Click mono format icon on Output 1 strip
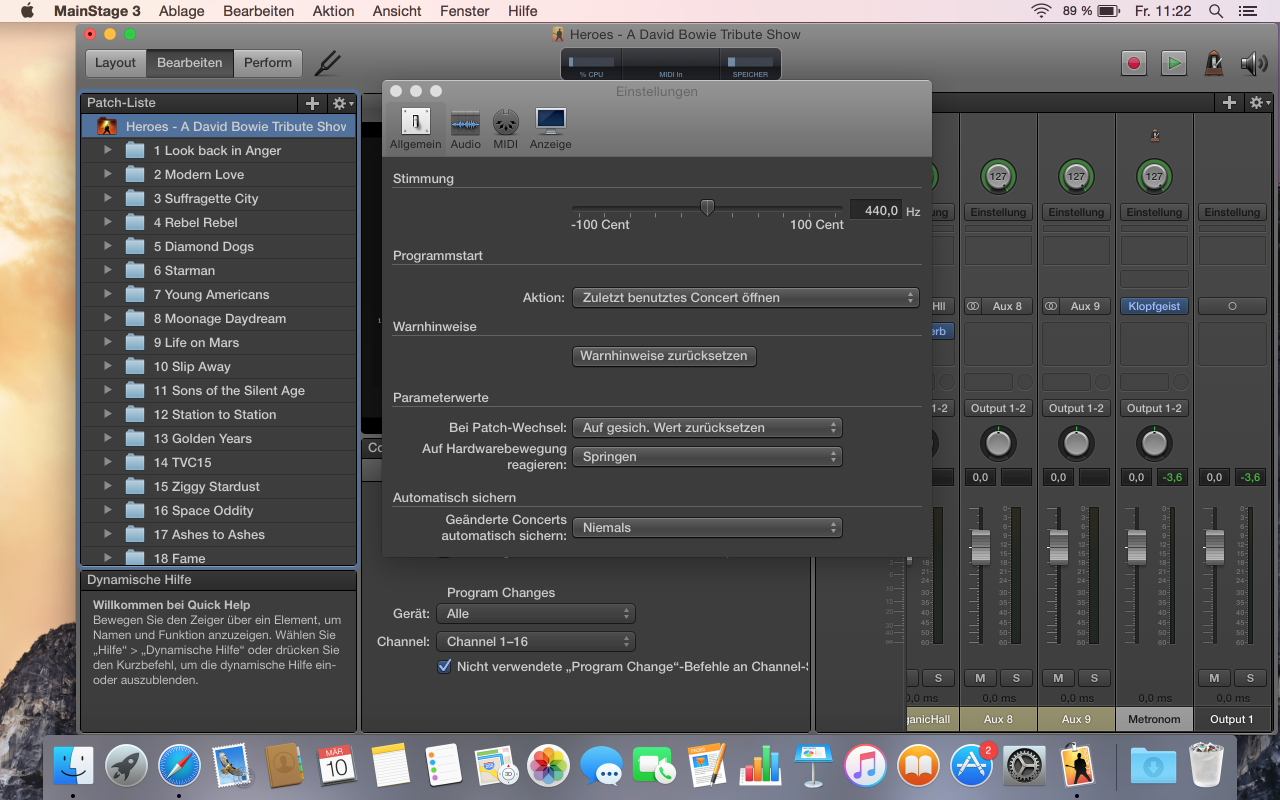The height and width of the screenshot is (800, 1280). coord(1232,306)
